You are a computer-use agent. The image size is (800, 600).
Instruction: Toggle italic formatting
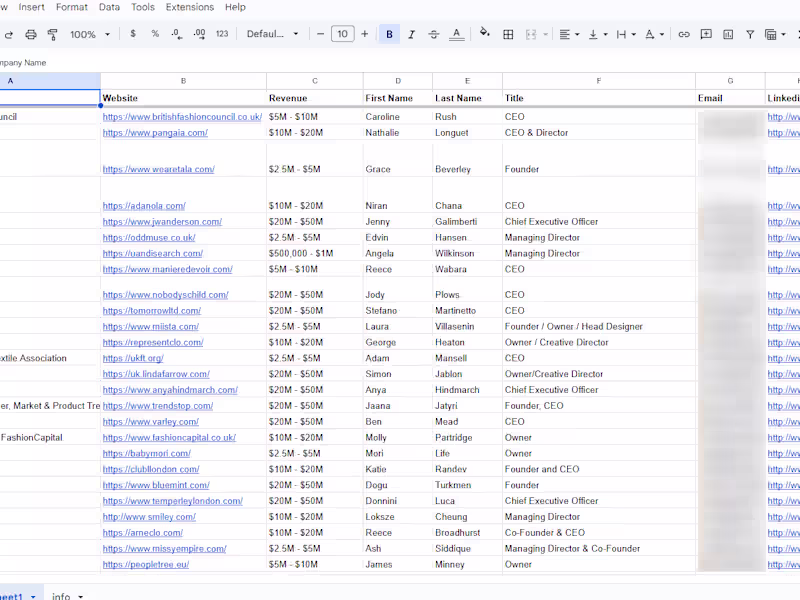tap(411, 34)
